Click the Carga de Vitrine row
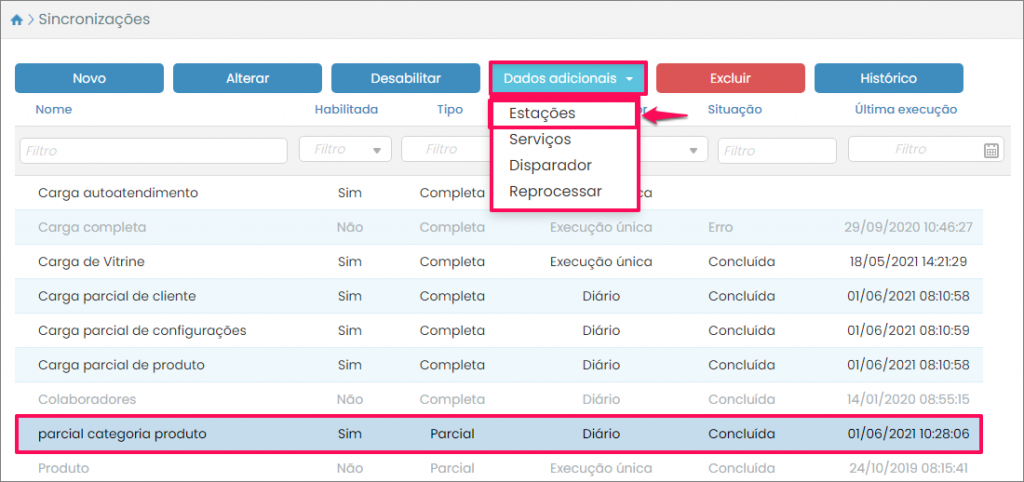 coord(500,262)
